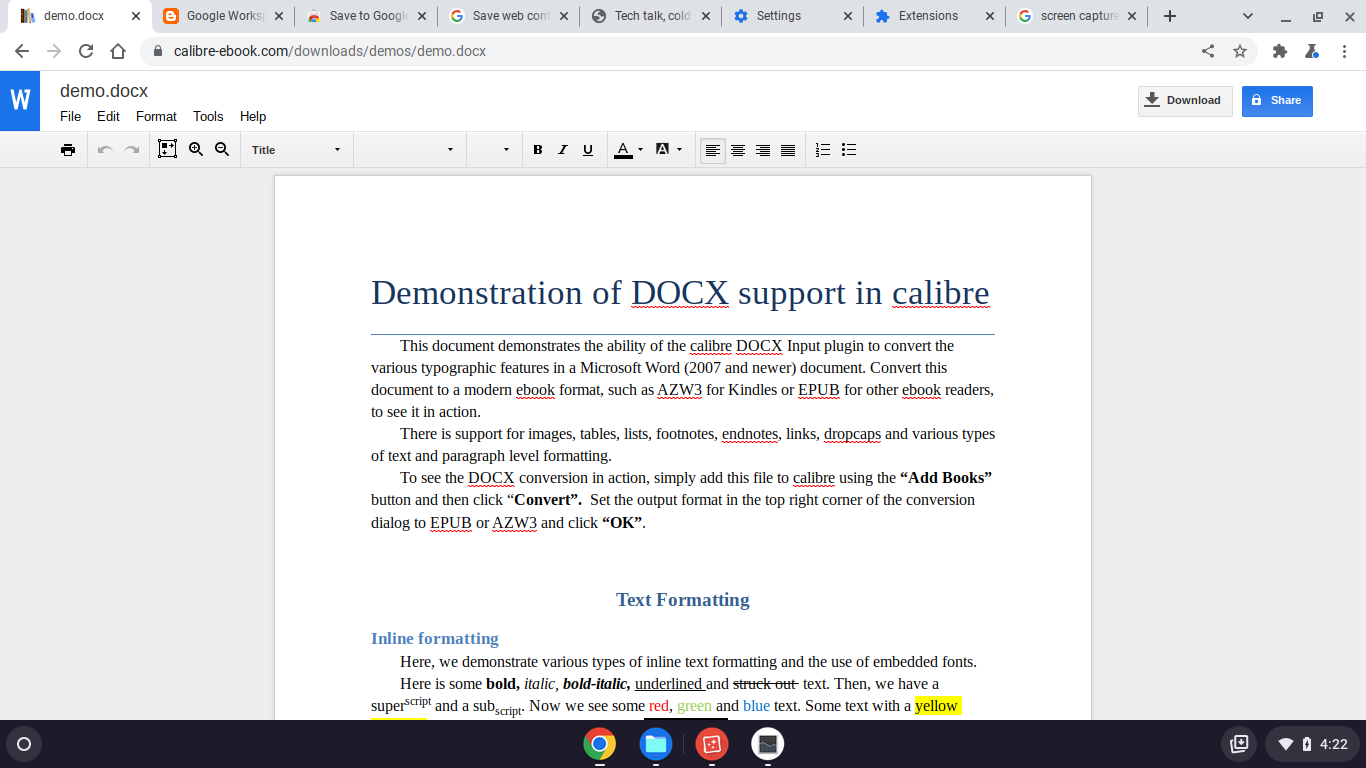Open the font family dropdown

(408, 149)
